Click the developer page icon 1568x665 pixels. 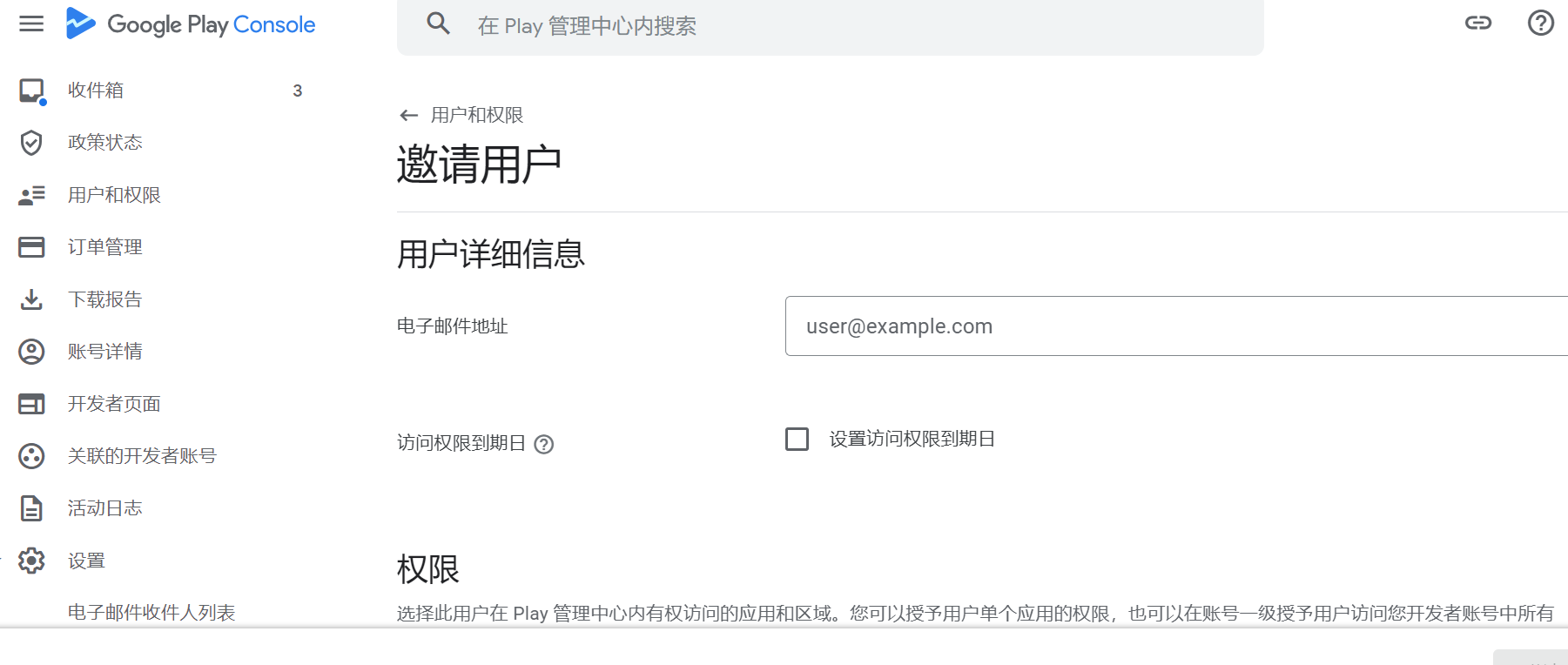[x=31, y=404]
